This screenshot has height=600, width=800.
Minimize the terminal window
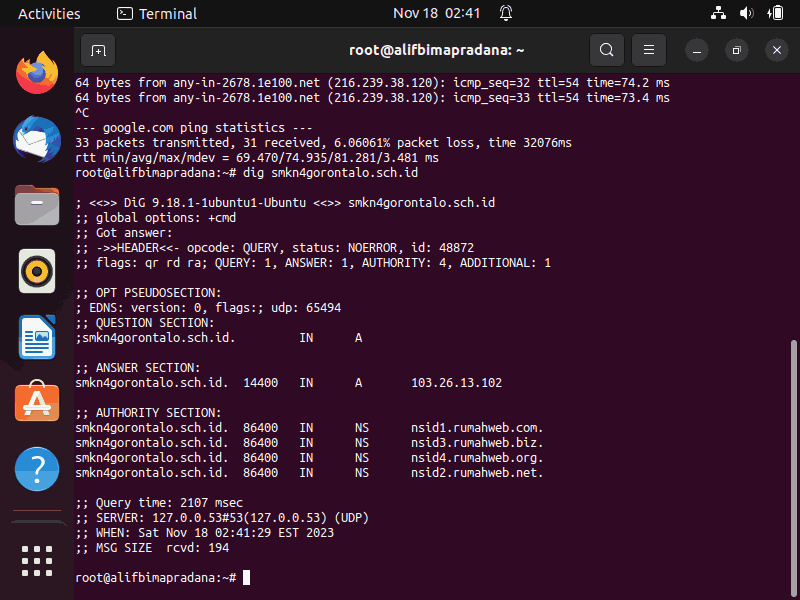click(697, 50)
